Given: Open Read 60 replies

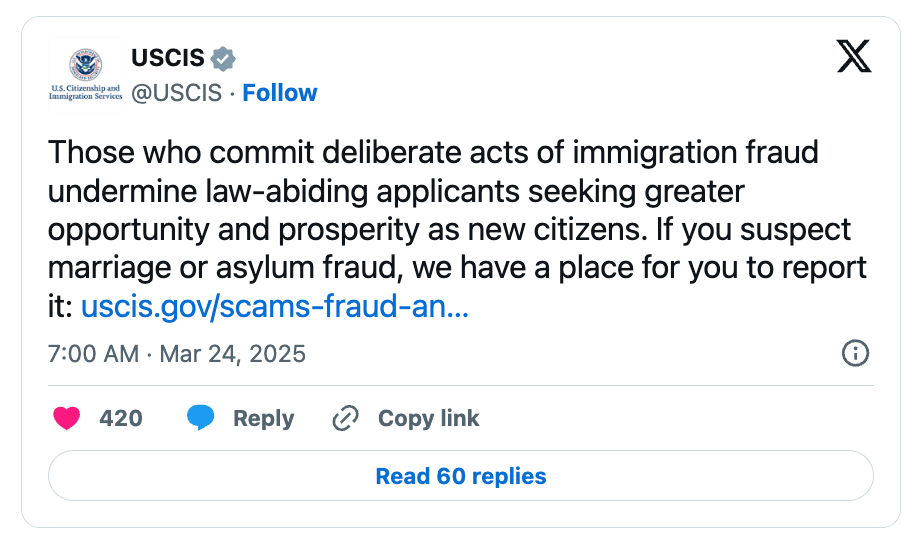Looking at the screenshot, I should pos(461,476).
